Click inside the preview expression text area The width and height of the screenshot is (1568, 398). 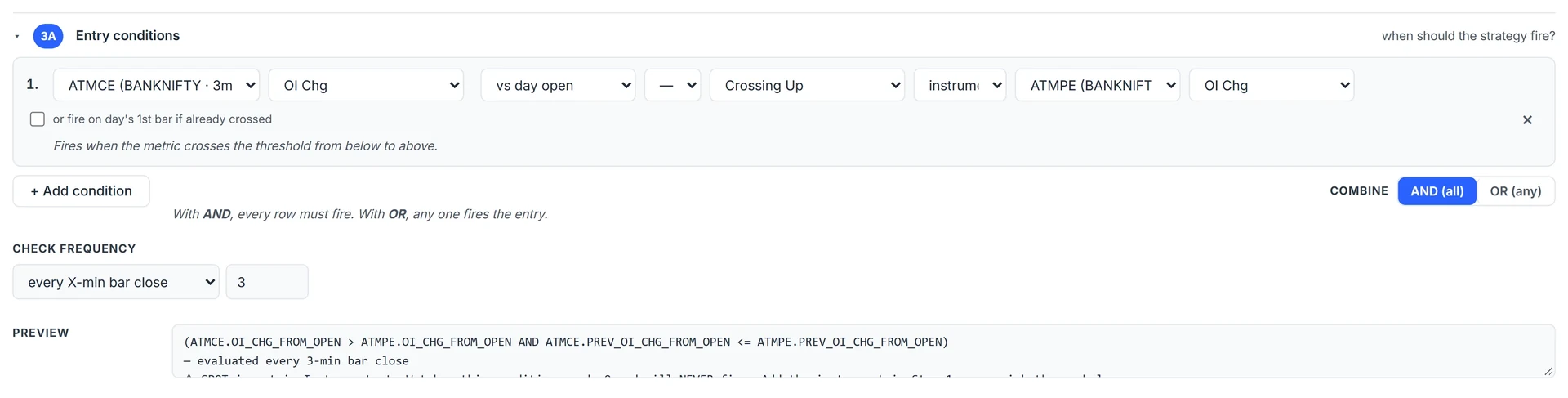863,351
